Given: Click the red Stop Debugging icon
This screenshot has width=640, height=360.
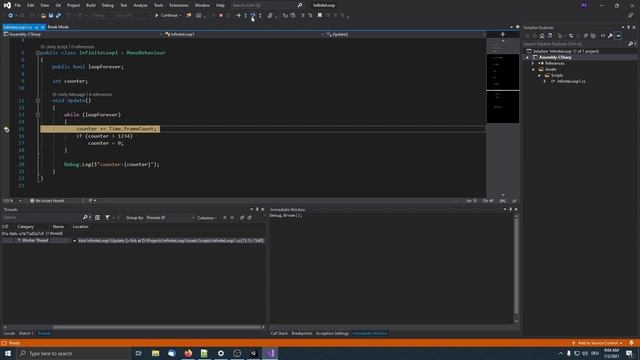Looking at the screenshot, I should (x=221, y=16).
